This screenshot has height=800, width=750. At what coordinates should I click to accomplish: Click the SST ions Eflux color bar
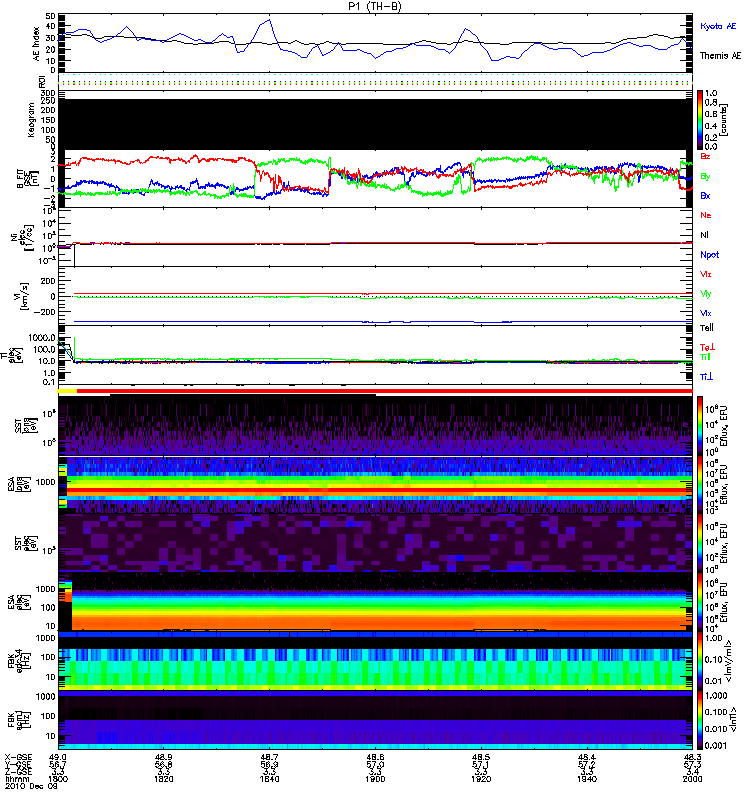coord(700,426)
